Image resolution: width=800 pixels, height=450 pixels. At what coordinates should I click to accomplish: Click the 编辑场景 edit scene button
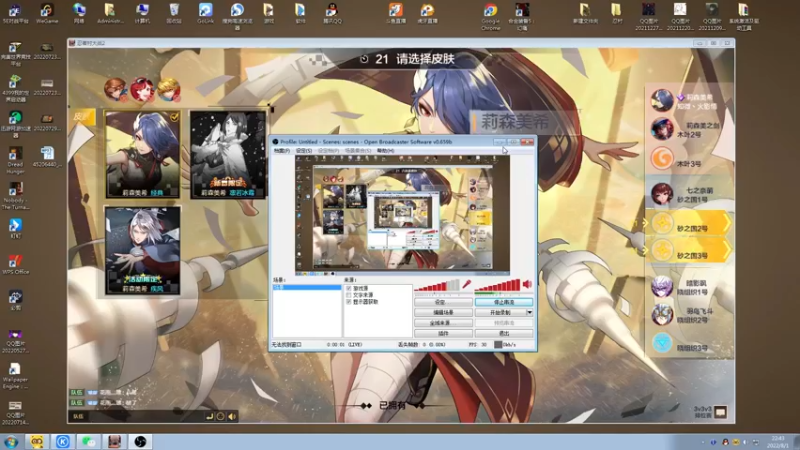point(443,312)
